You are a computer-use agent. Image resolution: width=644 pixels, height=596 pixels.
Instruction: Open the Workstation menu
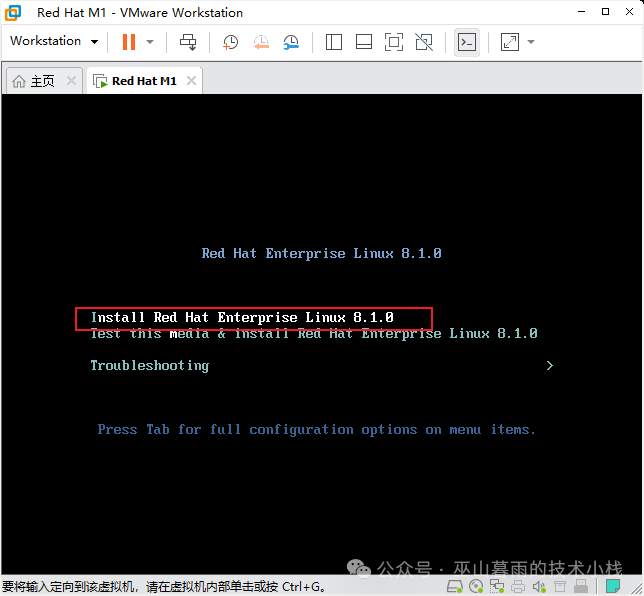point(54,41)
